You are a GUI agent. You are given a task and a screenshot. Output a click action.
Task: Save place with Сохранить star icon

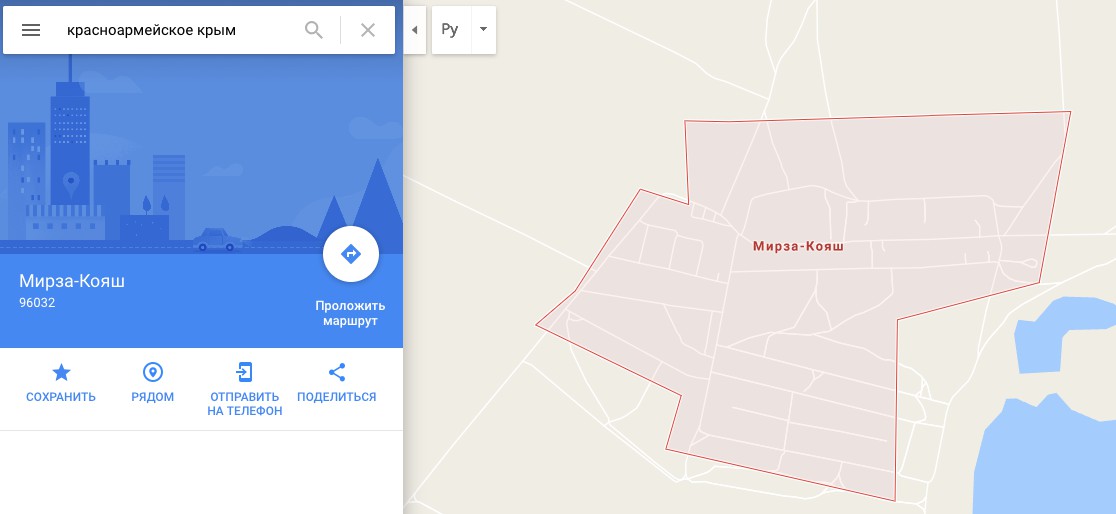61,372
